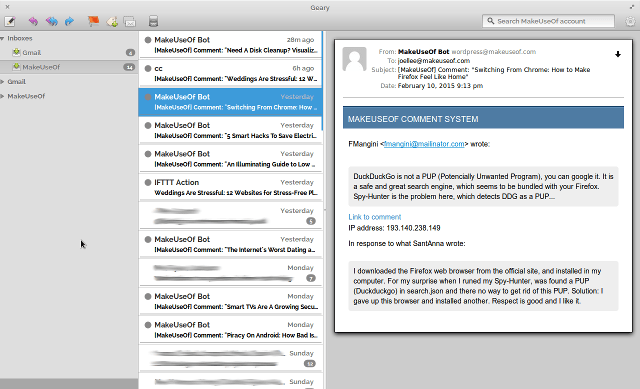
Task: Click the fmangini@mailinator.com email link
Action: click(x=424, y=144)
